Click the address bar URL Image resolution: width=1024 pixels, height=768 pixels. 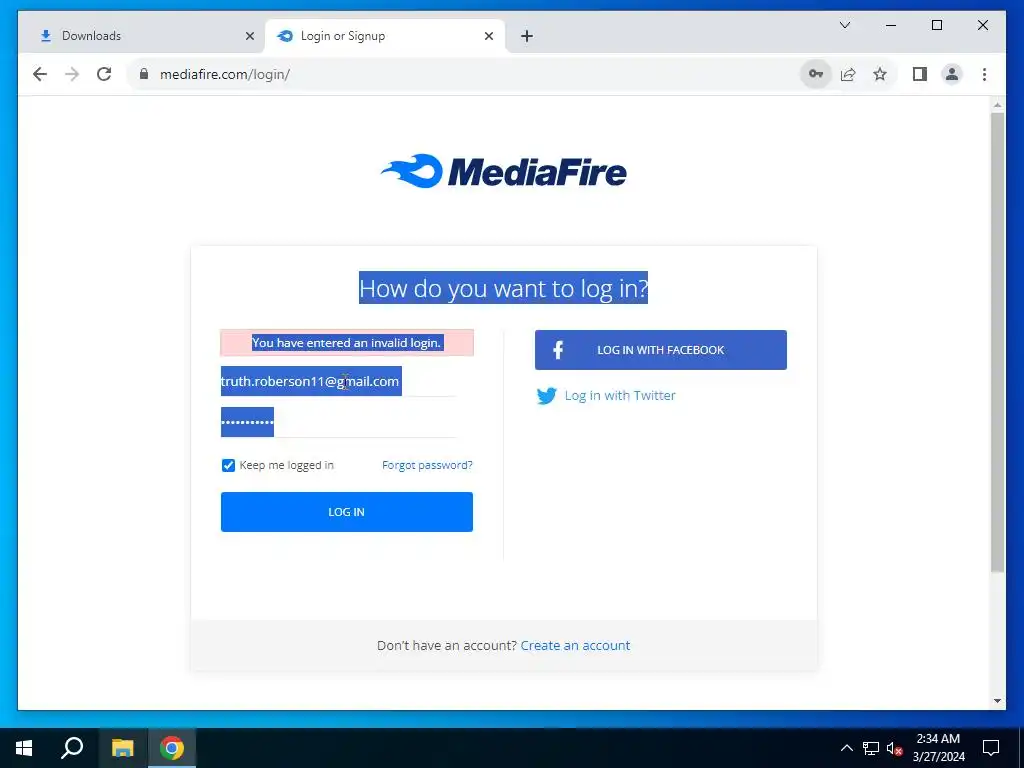coord(225,74)
